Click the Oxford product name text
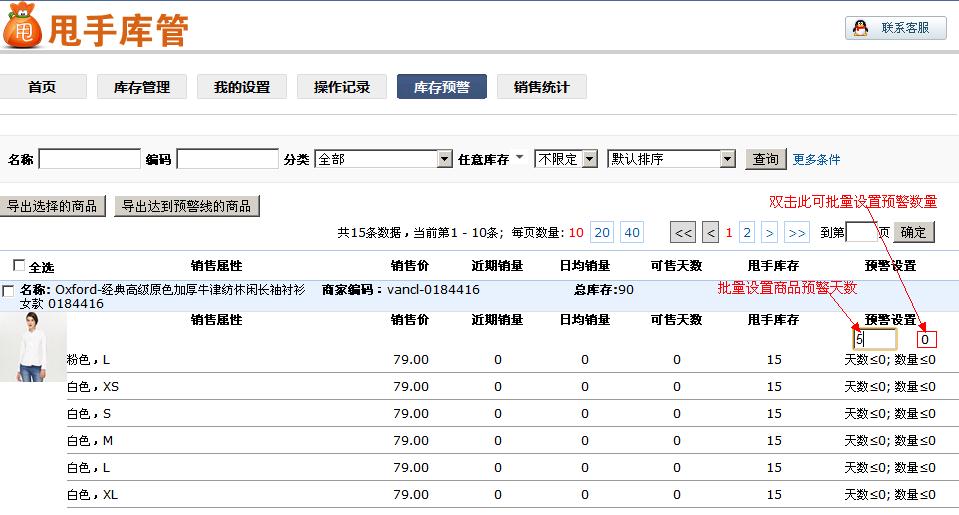Screen dimensions: 959x515 [x=163, y=296]
